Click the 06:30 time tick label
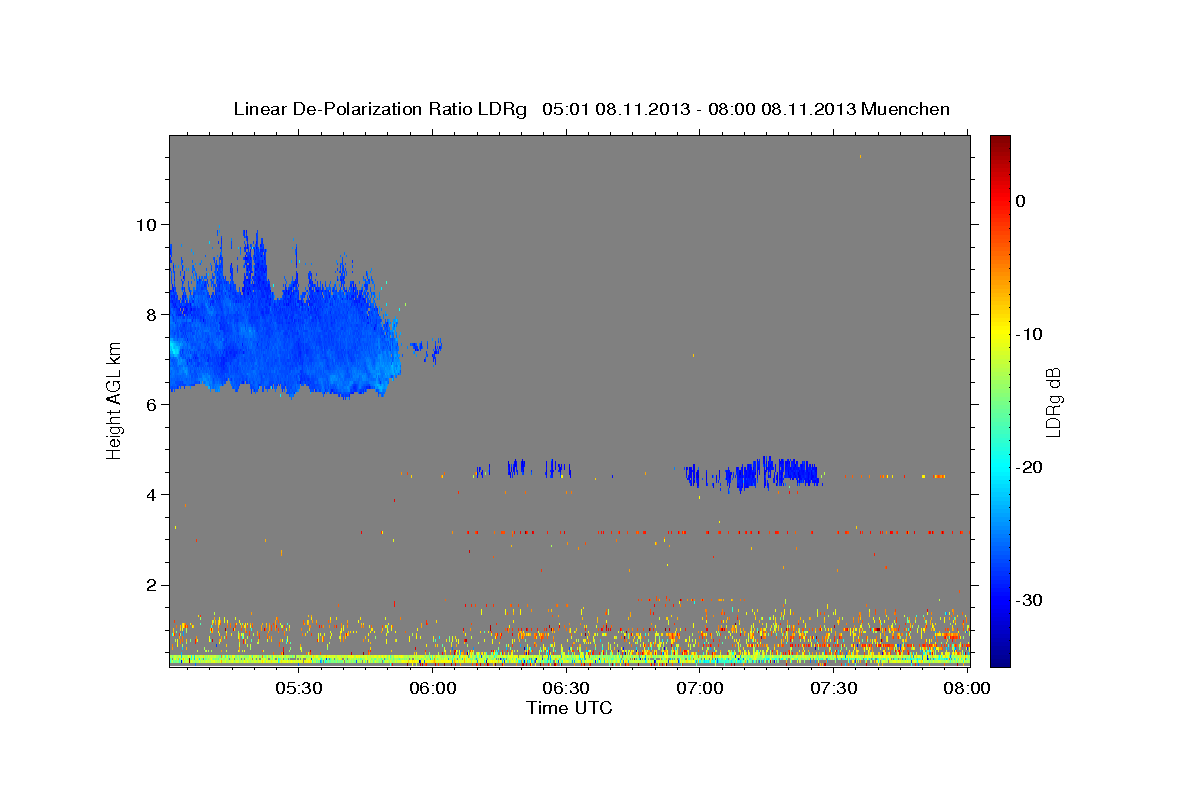The width and height of the screenshot is (1200, 800). click(x=566, y=688)
